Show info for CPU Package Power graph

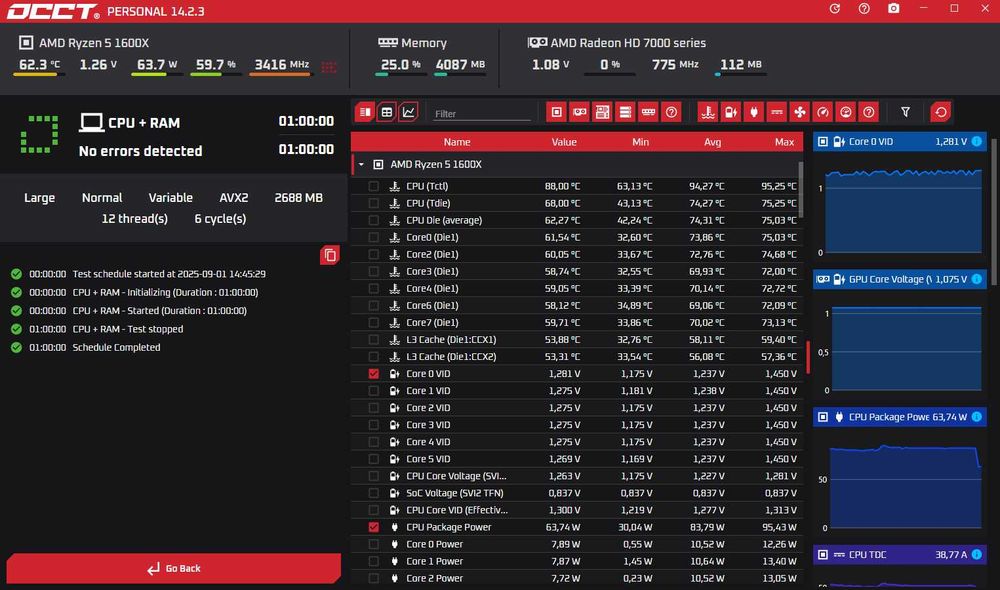(x=976, y=417)
